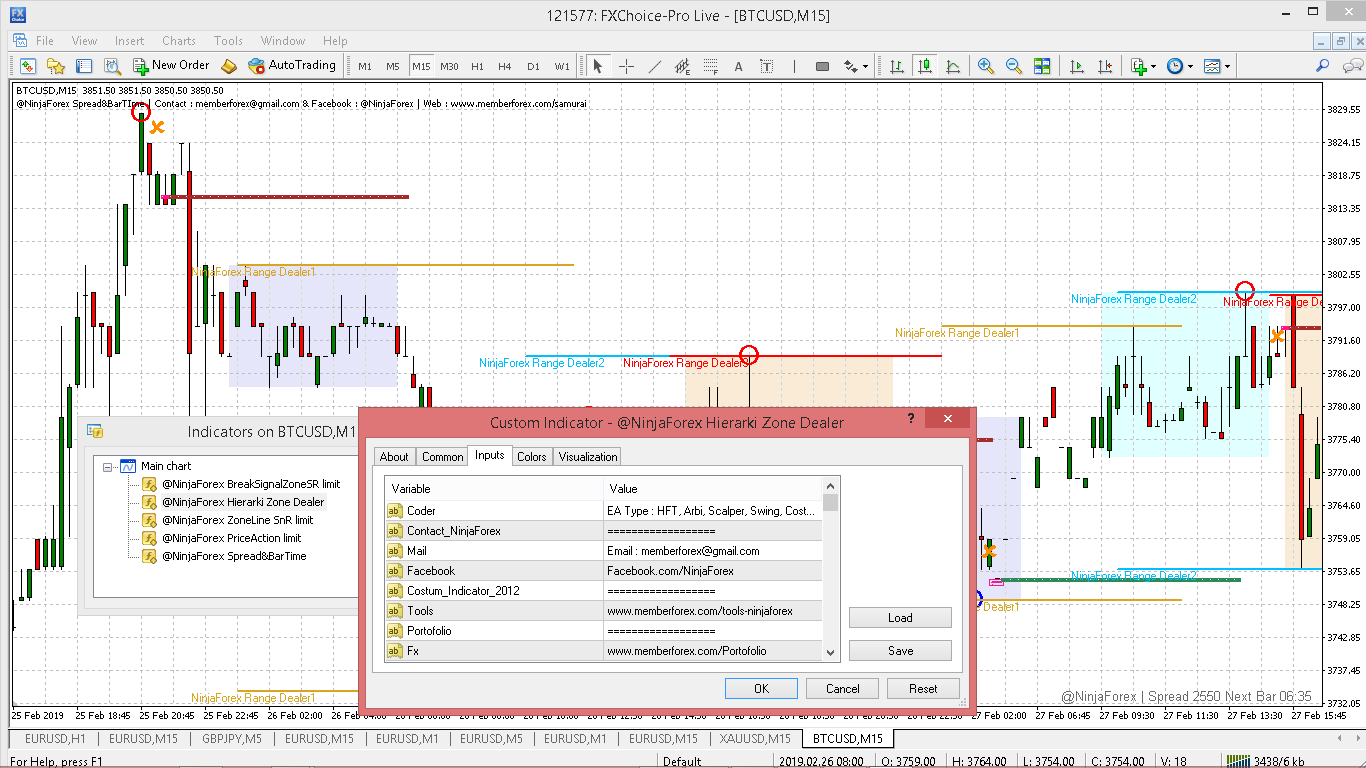1366x768 pixels.
Task: Tile chart windows icon
Action: point(1042,66)
